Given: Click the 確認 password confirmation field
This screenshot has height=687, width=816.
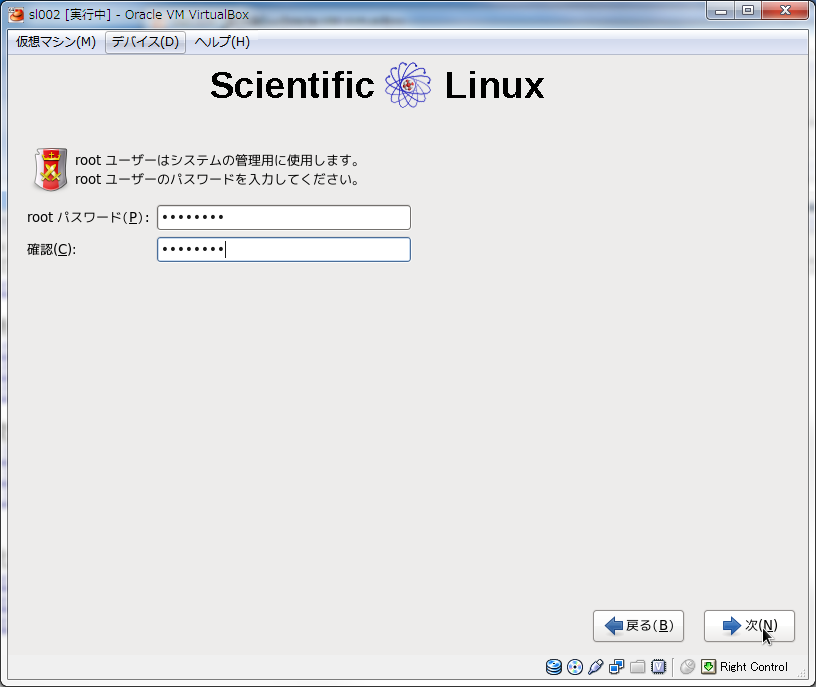Looking at the screenshot, I should point(284,250).
